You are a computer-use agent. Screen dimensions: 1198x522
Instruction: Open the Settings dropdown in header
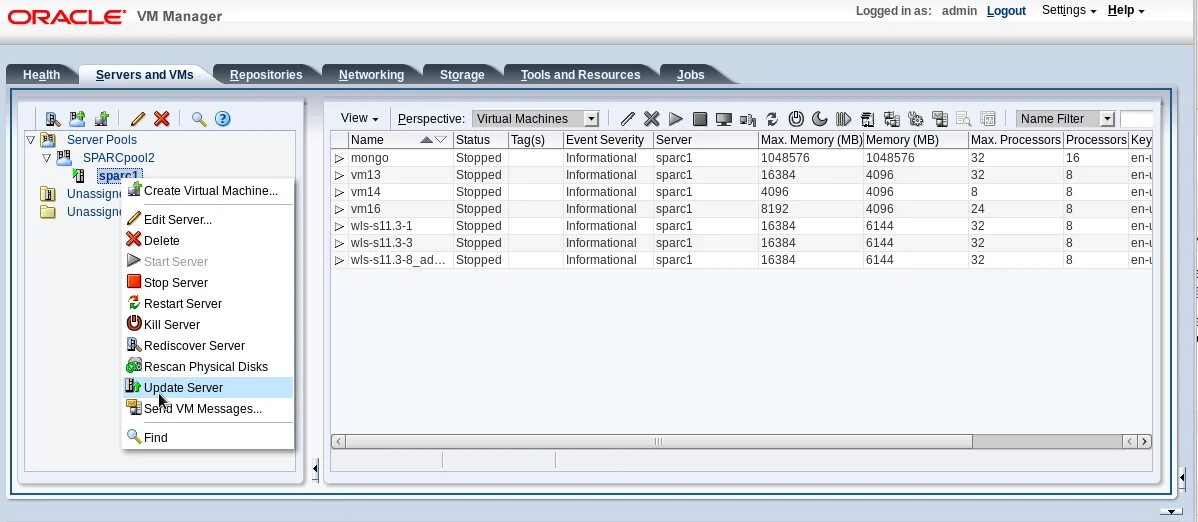(1069, 10)
